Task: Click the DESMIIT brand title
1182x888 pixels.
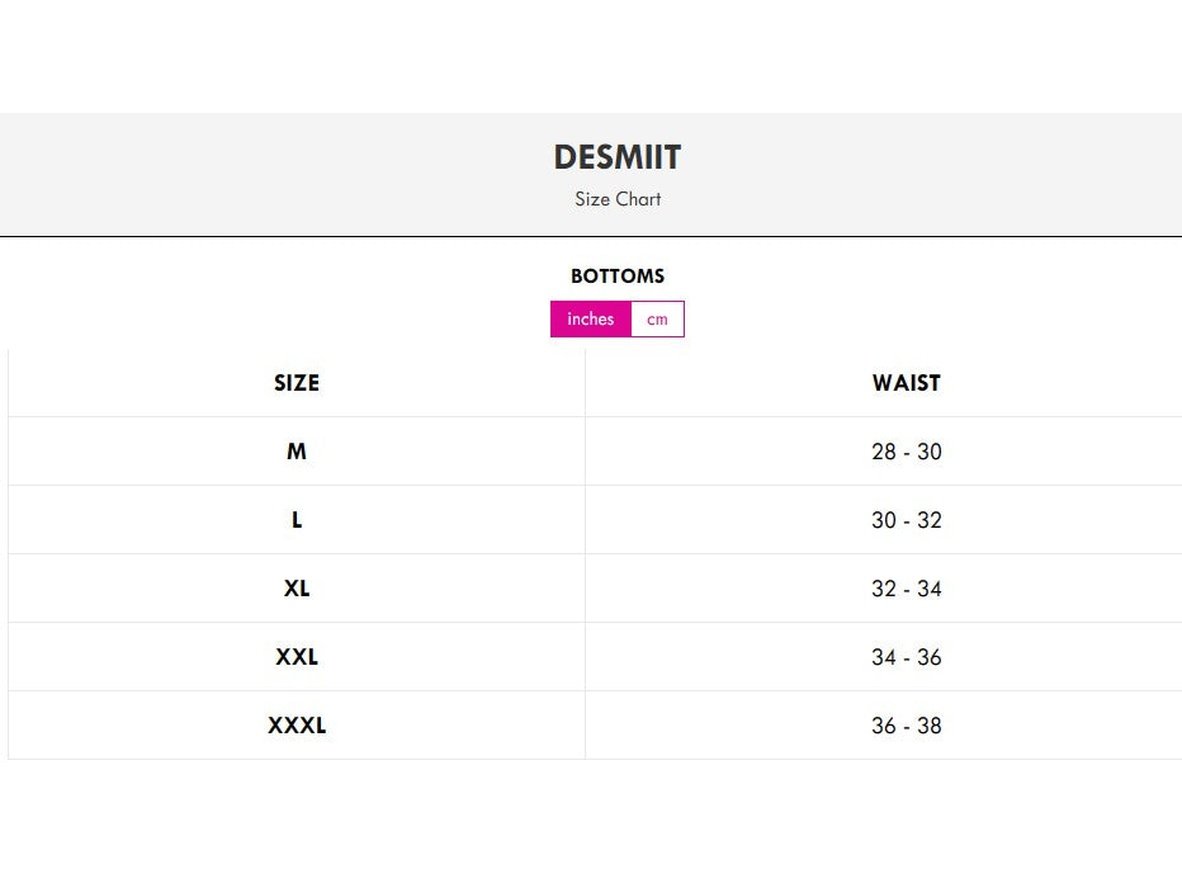Action: pyautogui.click(x=617, y=157)
